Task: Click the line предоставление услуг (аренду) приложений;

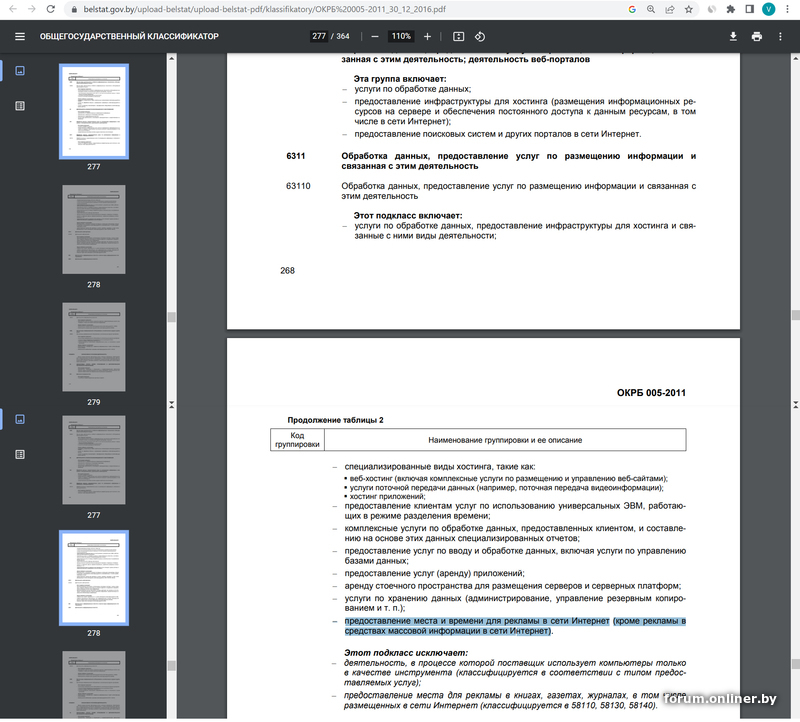Action: click(434, 573)
